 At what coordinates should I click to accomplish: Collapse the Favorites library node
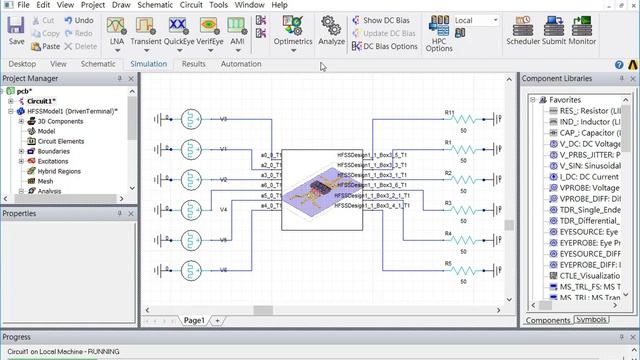pos(533,100)
